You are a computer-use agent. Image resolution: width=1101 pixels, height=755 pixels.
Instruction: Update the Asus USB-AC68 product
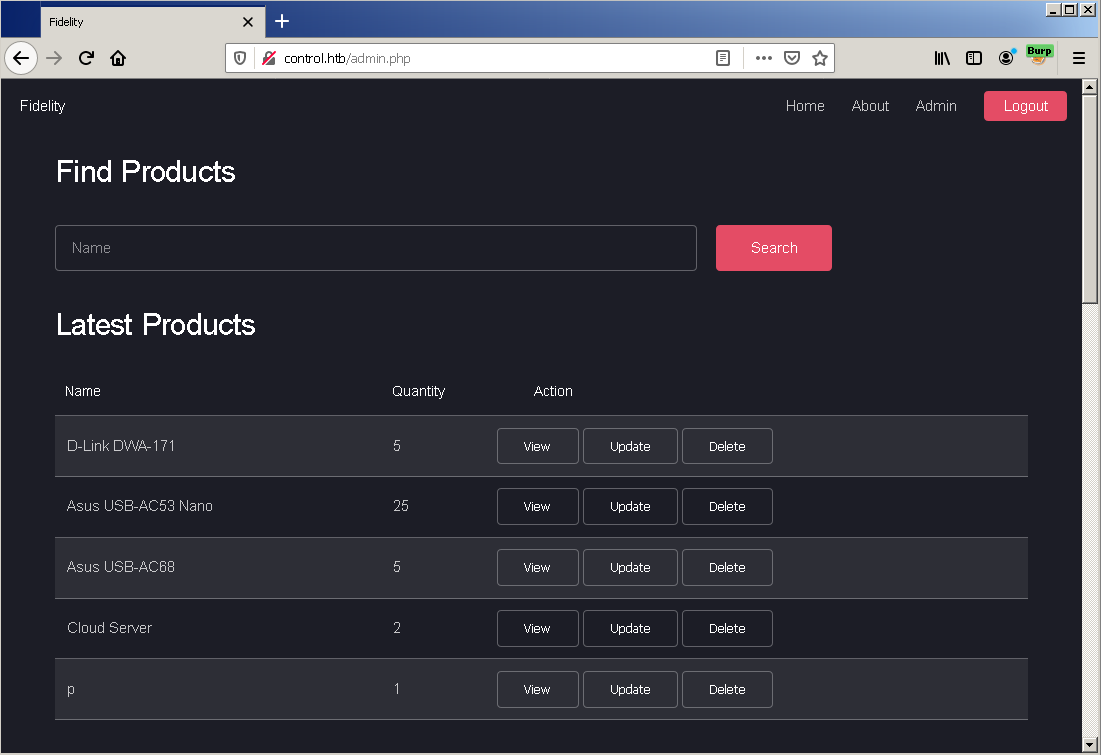pos(630,567)
